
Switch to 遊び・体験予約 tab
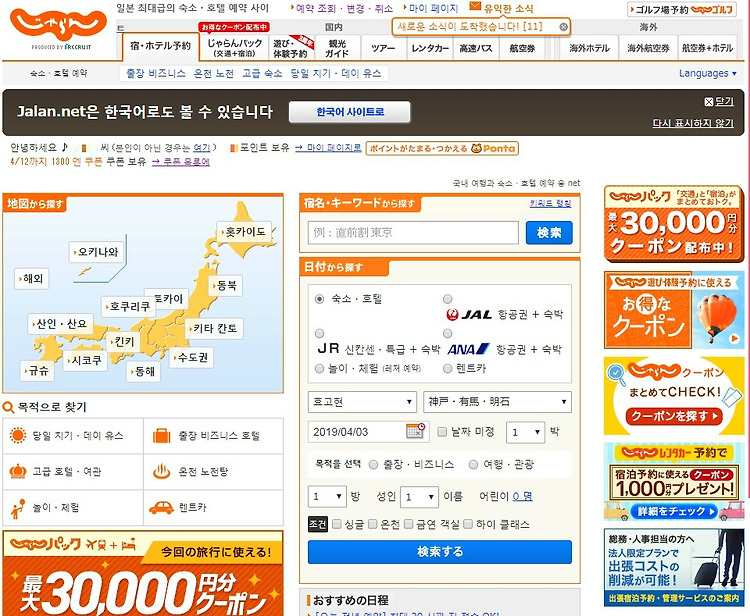click(x=291, y=47)
